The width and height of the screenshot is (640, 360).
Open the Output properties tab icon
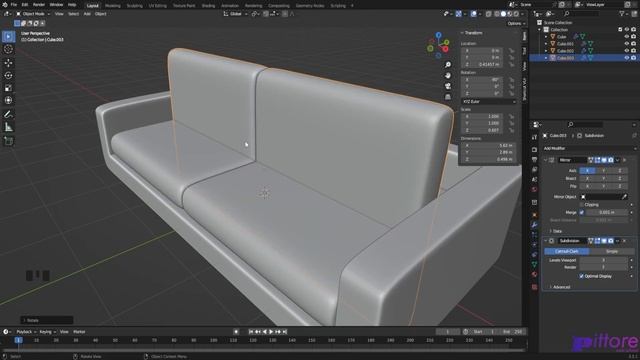pos(534,160)
